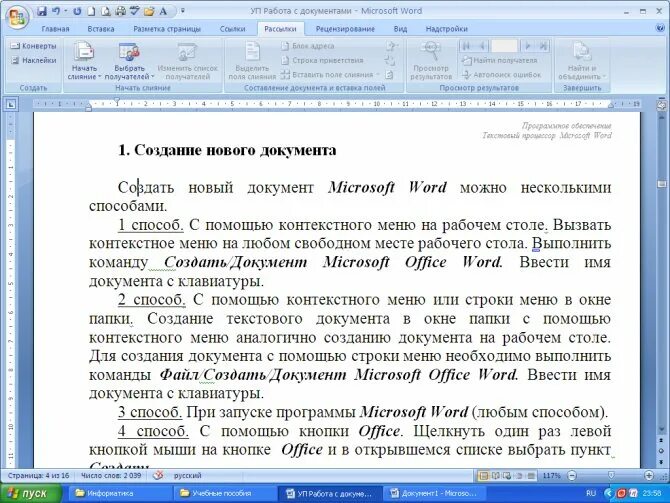
Task: Click the Word Help question mark icon
Action: point(660,28)
